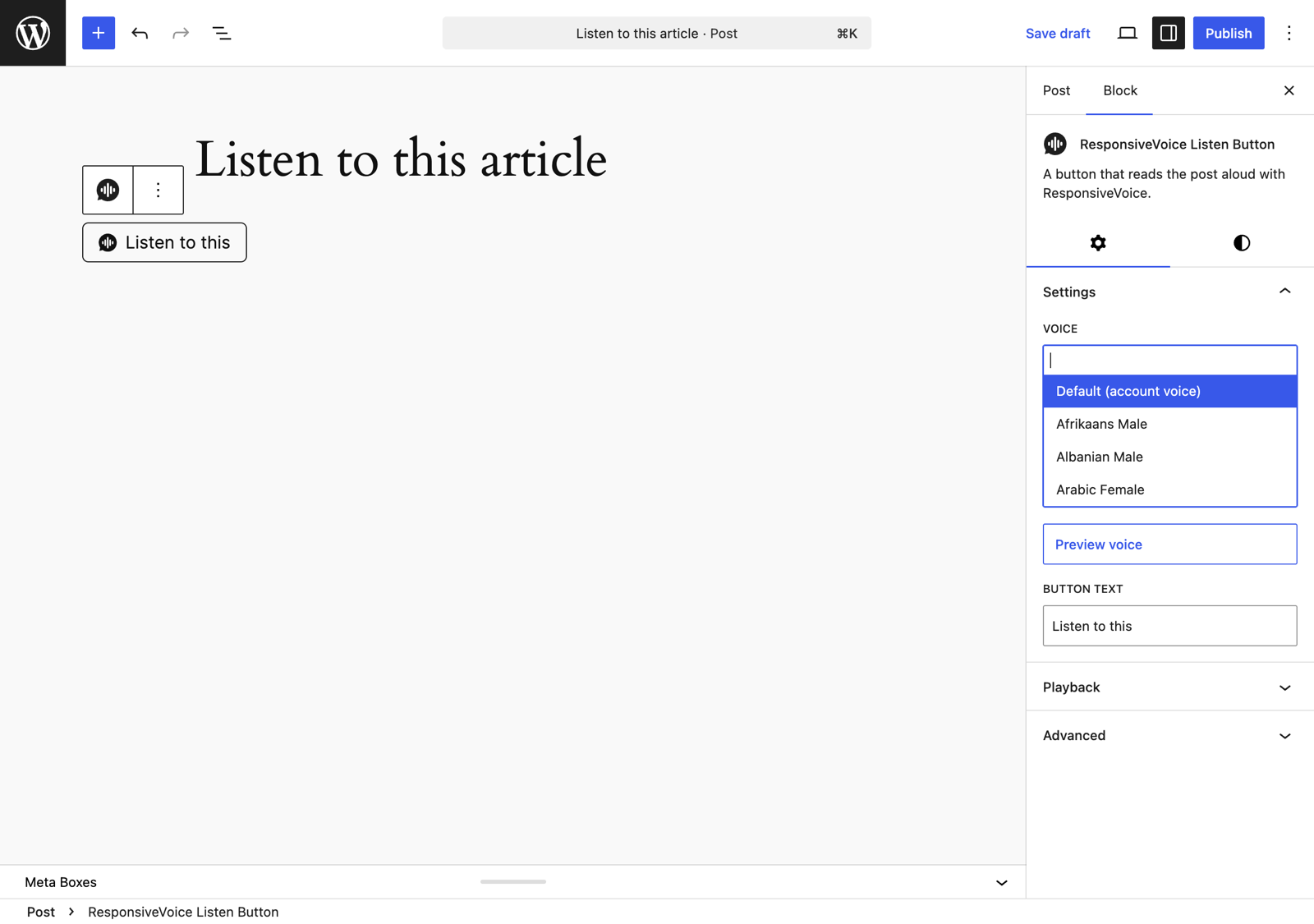Switch to the Block tab
Viewport: 1314px width, 924px height.
click(1119, 90)
